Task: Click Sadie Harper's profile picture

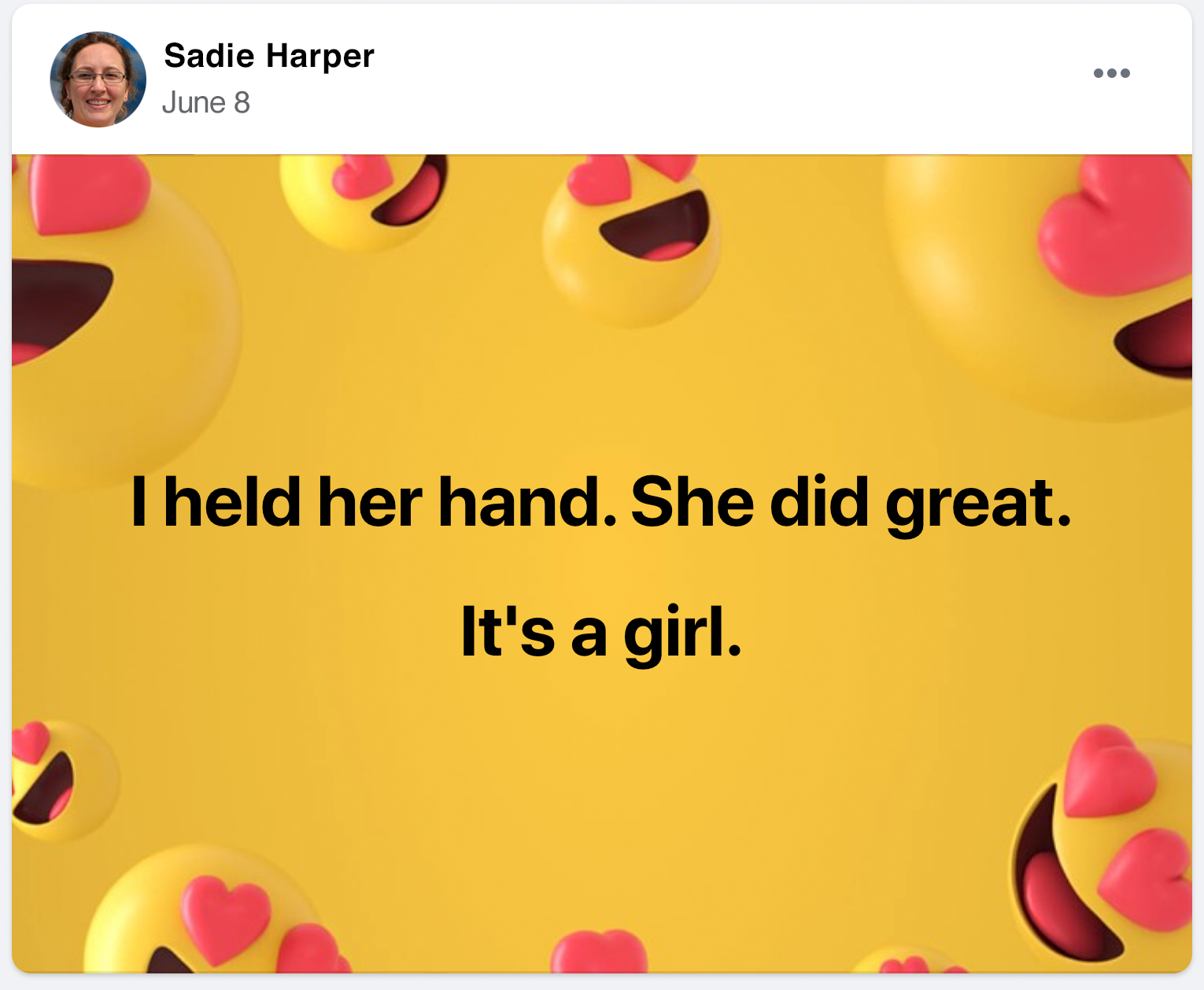Action: click(98, 79)
